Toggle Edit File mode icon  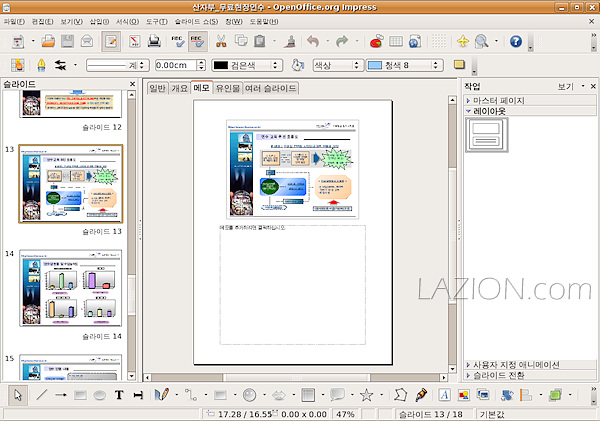click(x=111, y=41)
